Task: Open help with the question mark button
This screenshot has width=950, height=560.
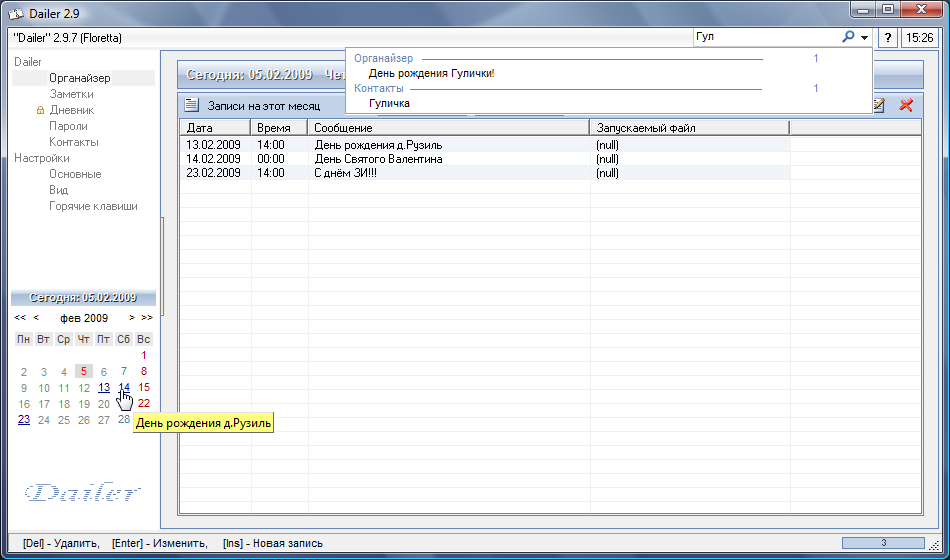Action: (888, 38)
